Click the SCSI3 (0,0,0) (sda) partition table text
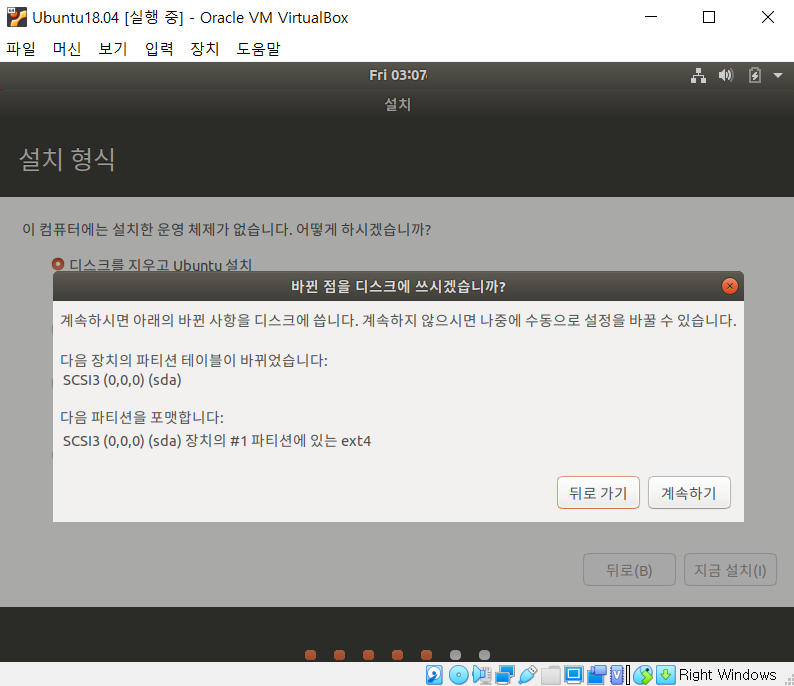 point(122,380)
